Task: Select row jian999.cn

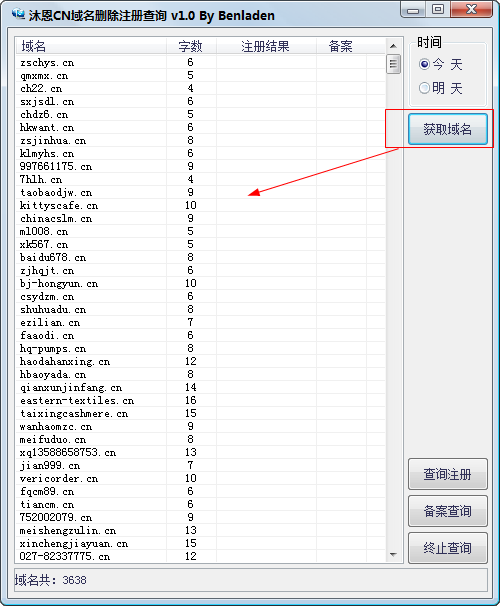Action: pos(201,465)
